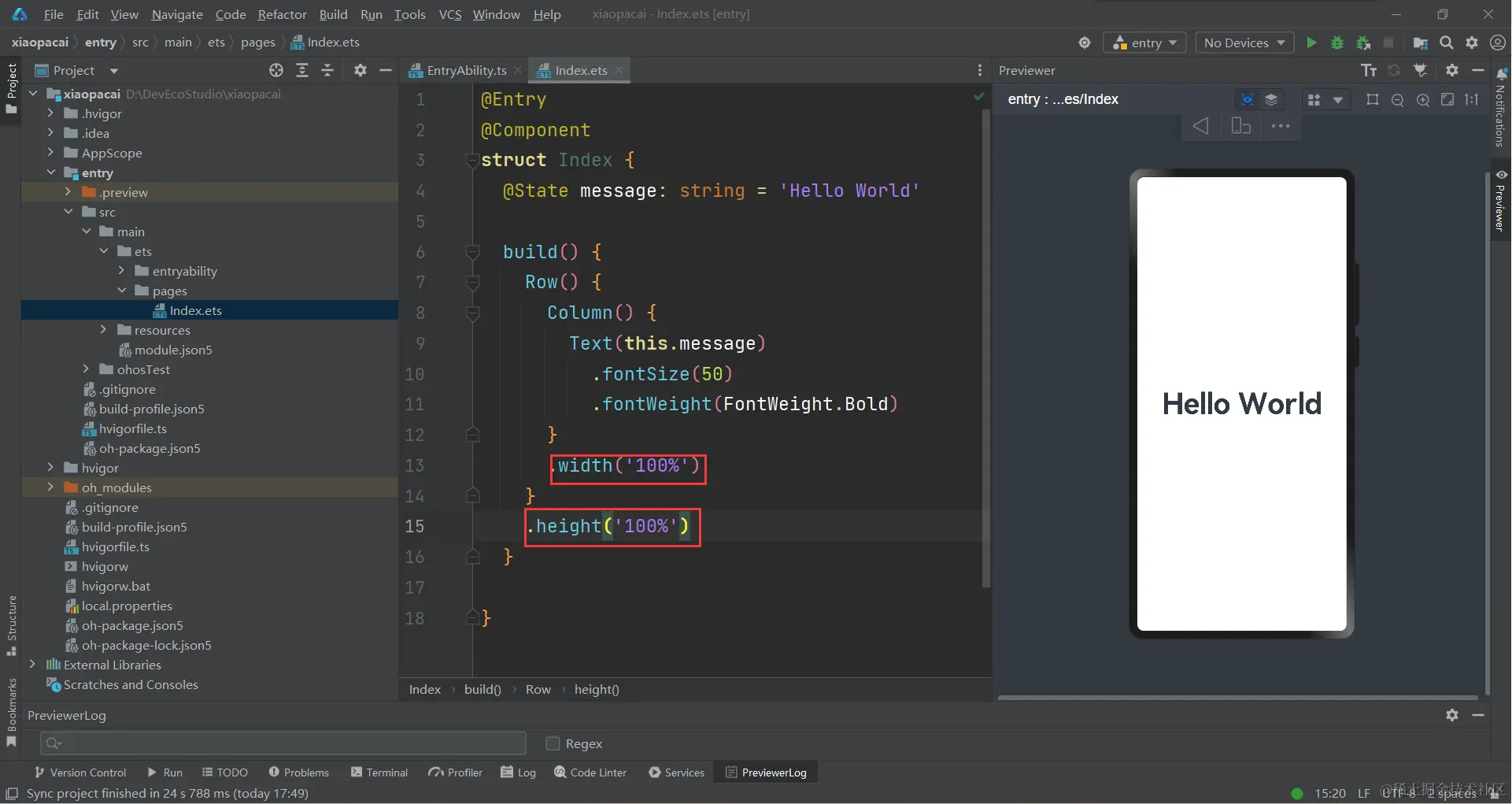Screen dimensions: 1512x804
Task: Open PreviewerLog settings gear
Action: pyautogui.click(x=1452, y=715)
